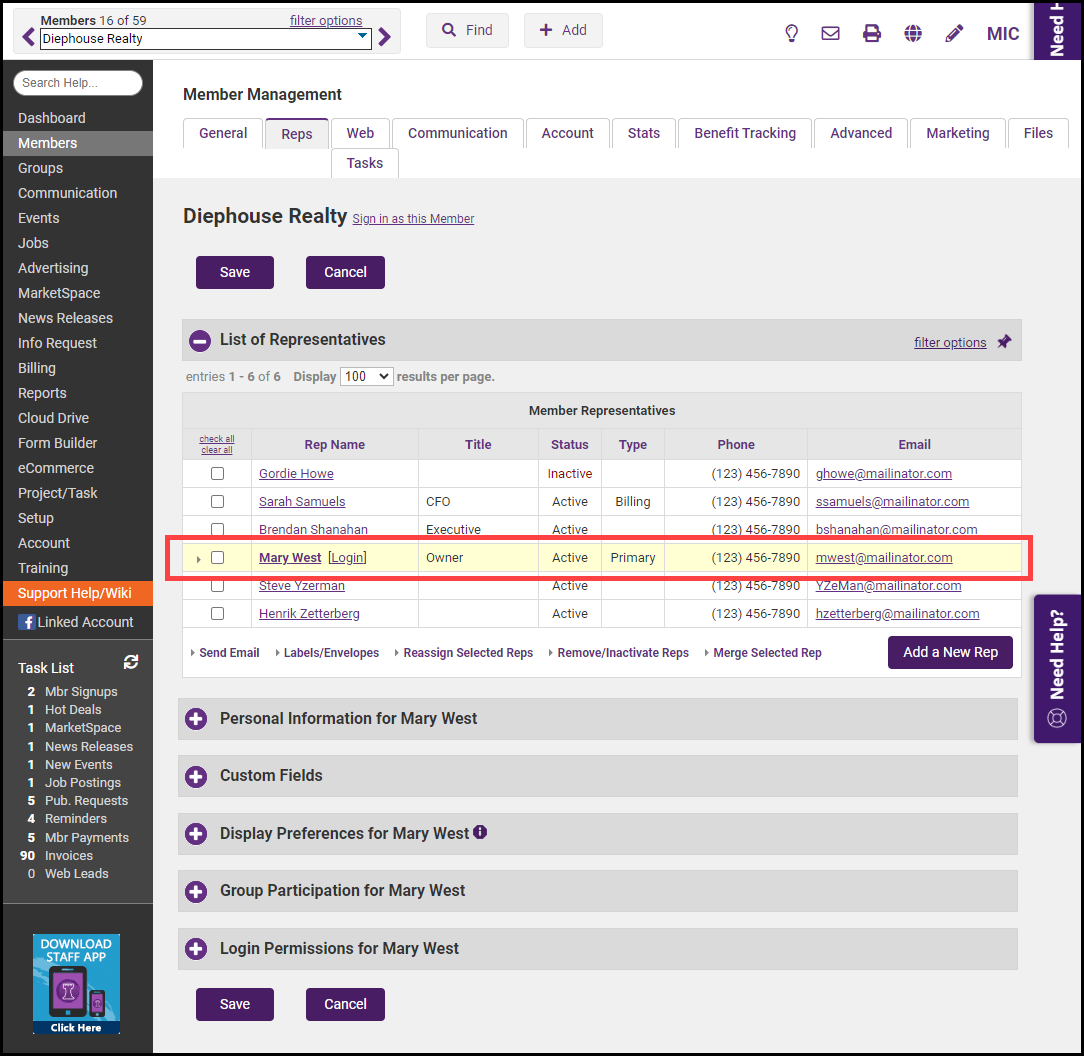Click the Add a New Rep button
This screenshot has width=1084, height=1056.
pos(950,652)
